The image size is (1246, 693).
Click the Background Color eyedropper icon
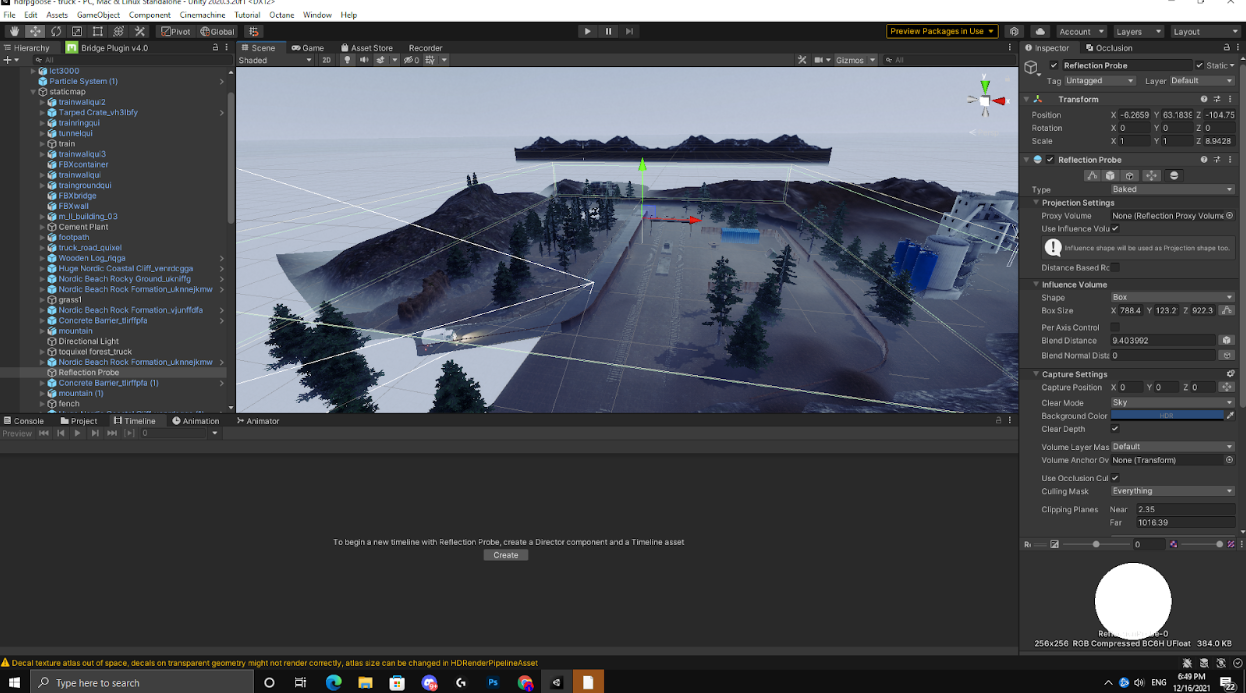tap(1231, 415)
